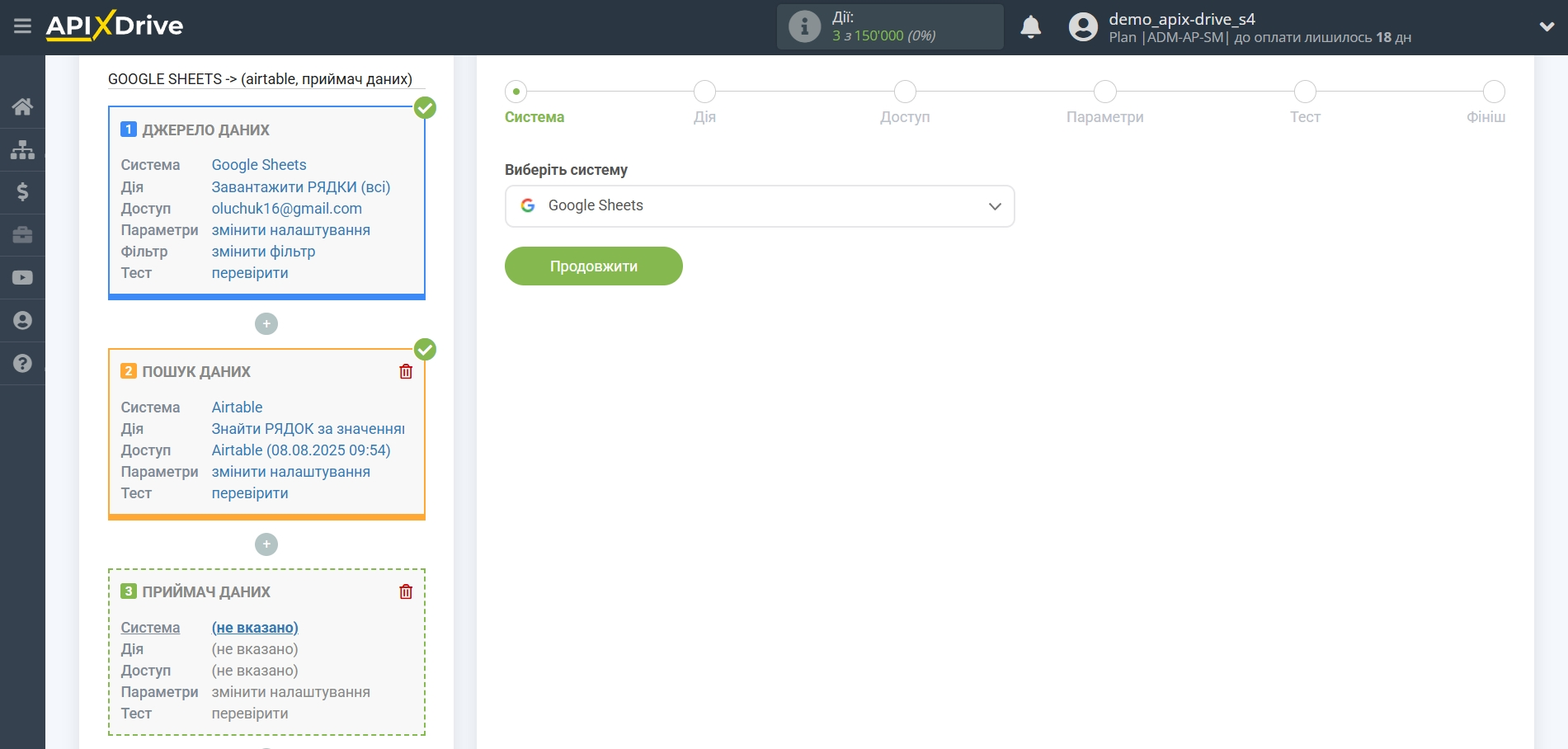Open the hamburger menu
1568x749 pixels.
pyautogui.click(x=22, y=26)
